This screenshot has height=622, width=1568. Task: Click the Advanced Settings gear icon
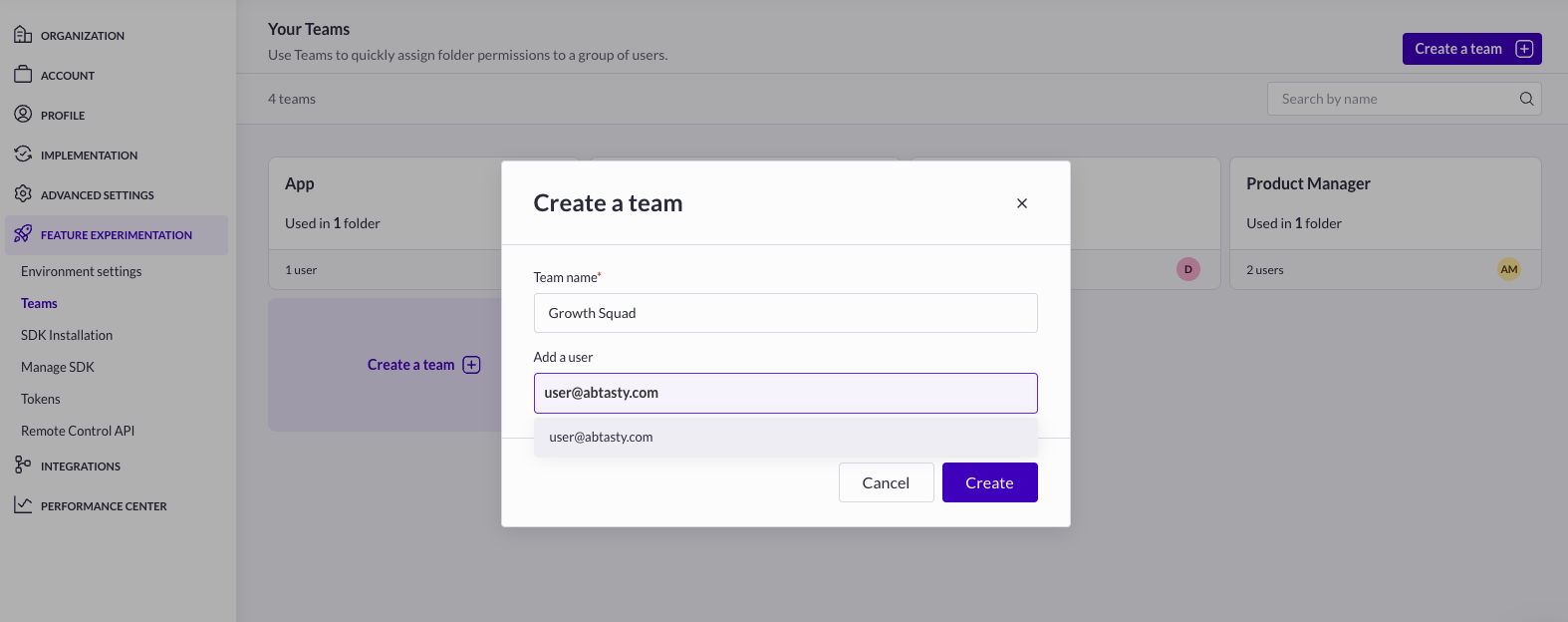23,194
